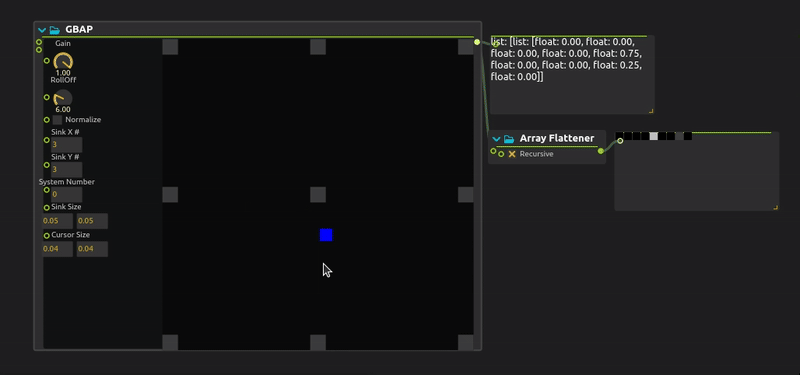The image size is (800, 375).
Task: Toggle the Recursive X option
Action: [512, 154]
